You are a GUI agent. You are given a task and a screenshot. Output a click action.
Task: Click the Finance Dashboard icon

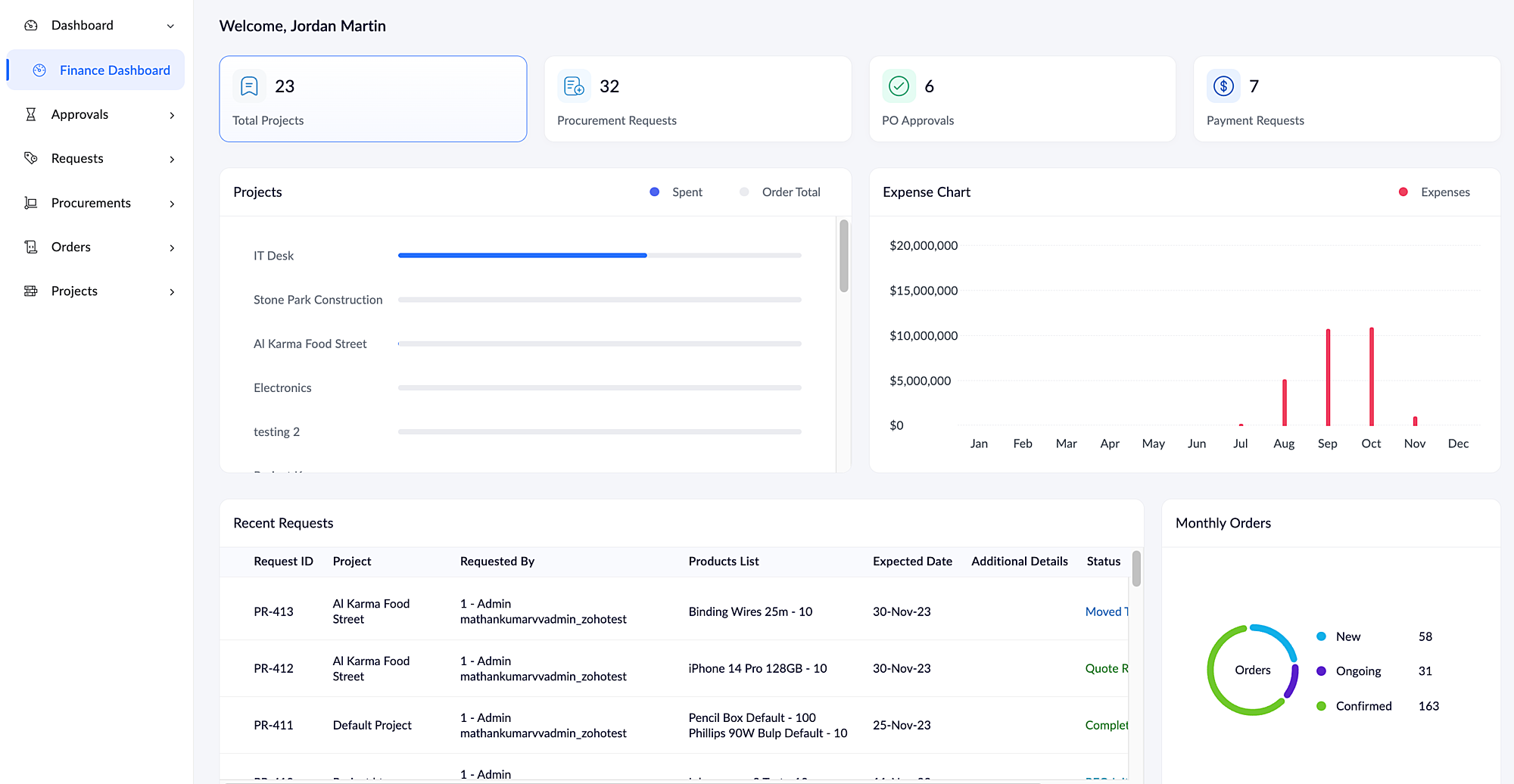point(39,70)
